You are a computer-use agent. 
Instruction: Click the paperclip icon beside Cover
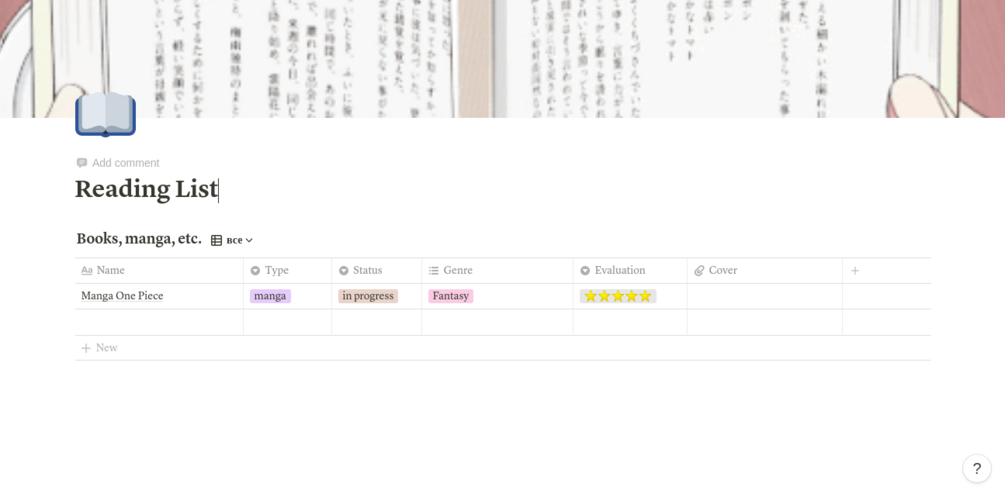pyautogui.click(x=699, y=270)
